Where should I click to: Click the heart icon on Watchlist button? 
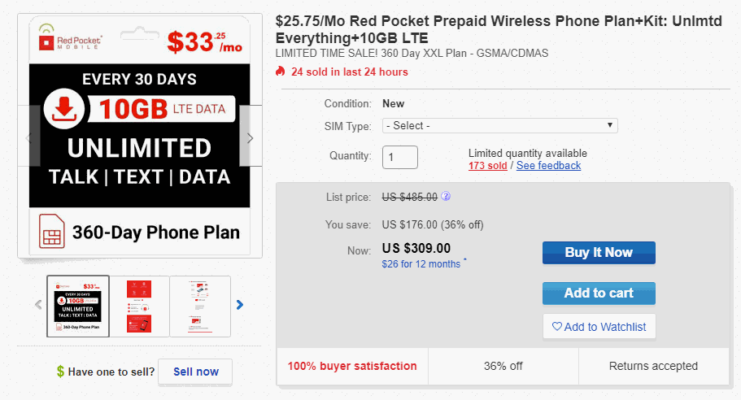tap(557, 326)
